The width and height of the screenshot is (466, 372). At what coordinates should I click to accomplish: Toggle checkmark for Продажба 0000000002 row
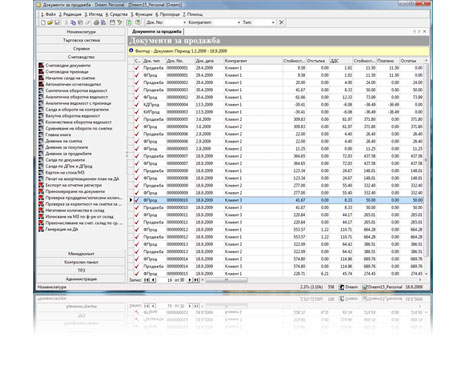(x=137, y=82)
